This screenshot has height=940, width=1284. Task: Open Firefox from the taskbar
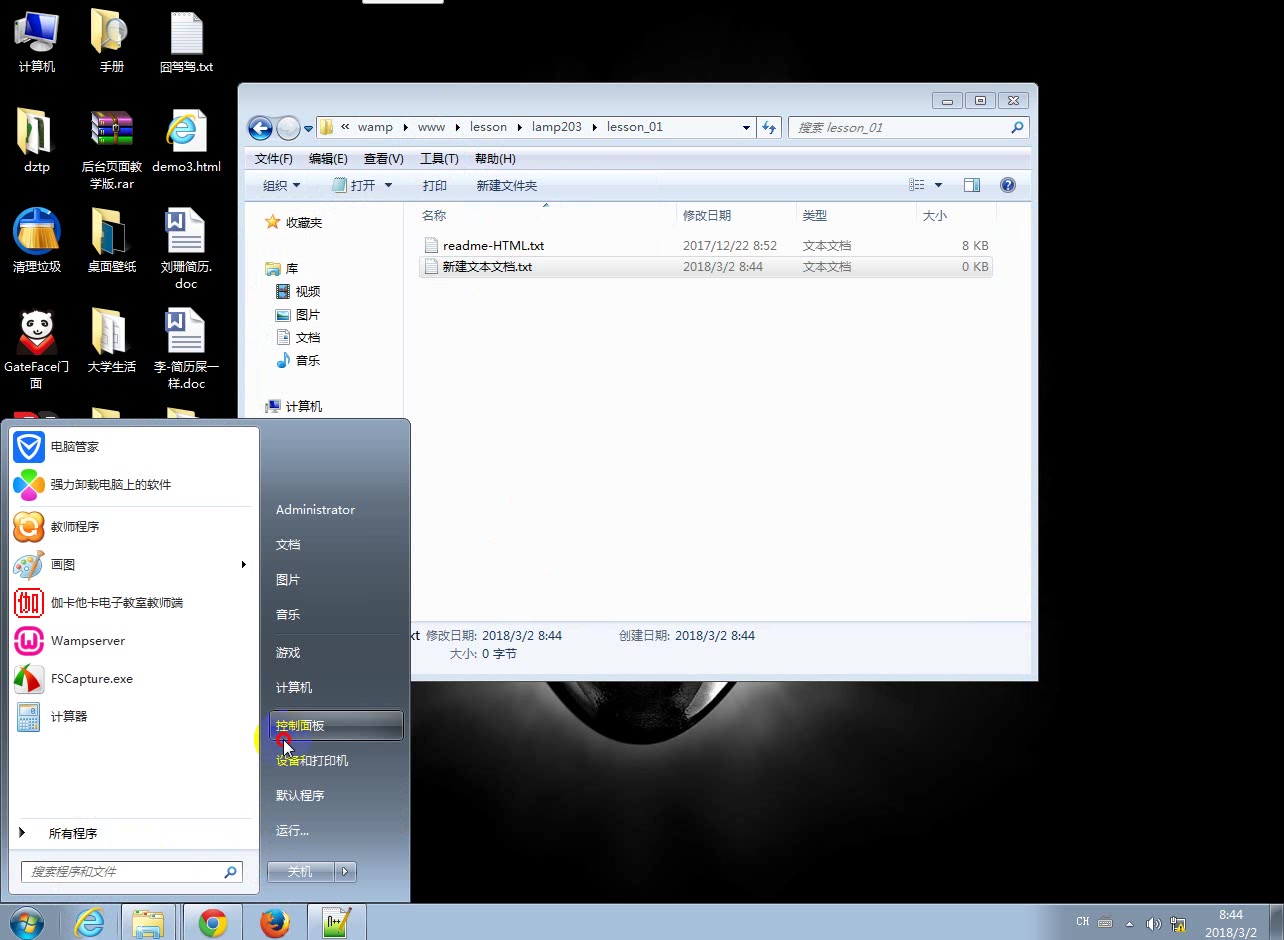(x=274, y=922)
